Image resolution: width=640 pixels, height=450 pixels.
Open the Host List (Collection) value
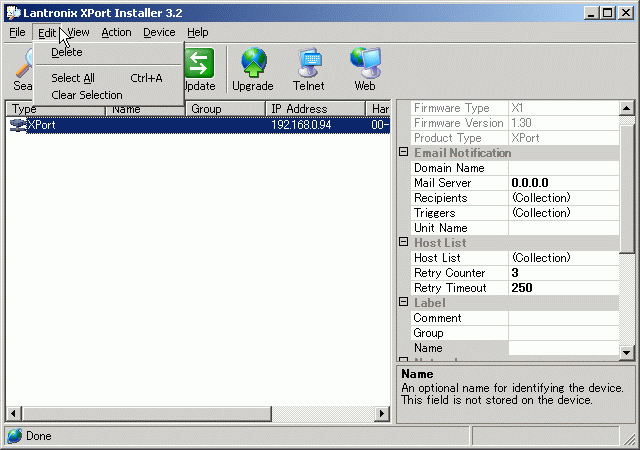(564, 258)
